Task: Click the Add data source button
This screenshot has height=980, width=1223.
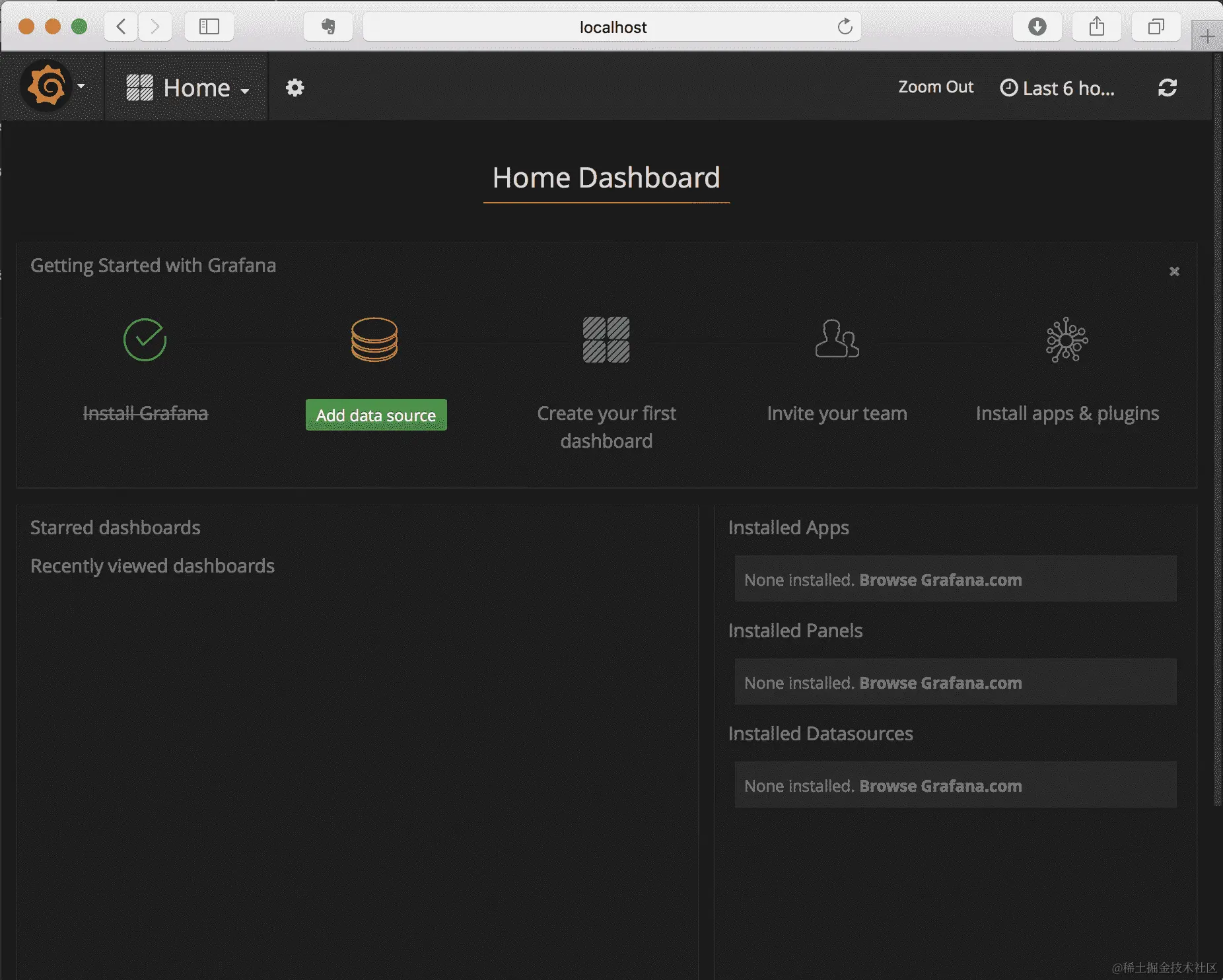Action: pos(376,415)
